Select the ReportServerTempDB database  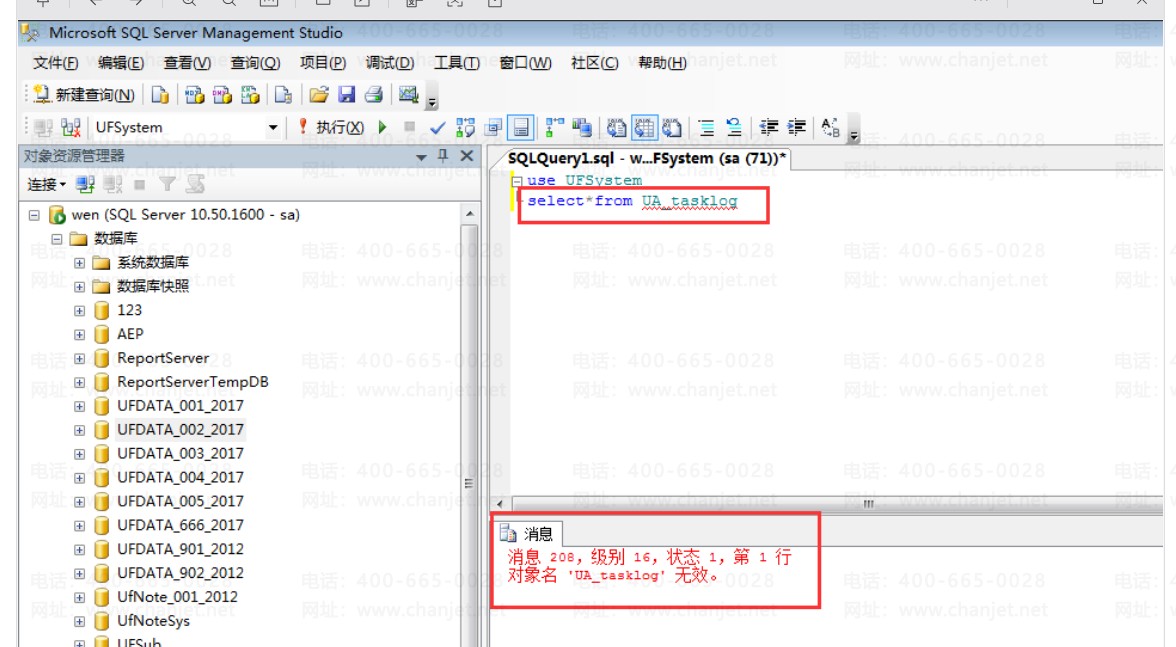(193, 382)
